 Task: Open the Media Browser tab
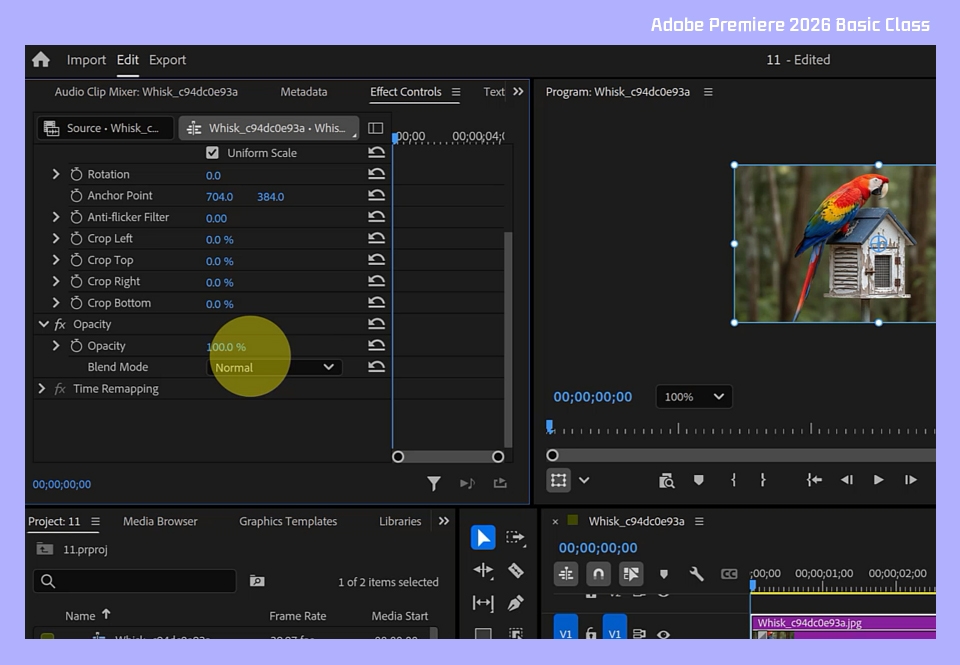160,521
